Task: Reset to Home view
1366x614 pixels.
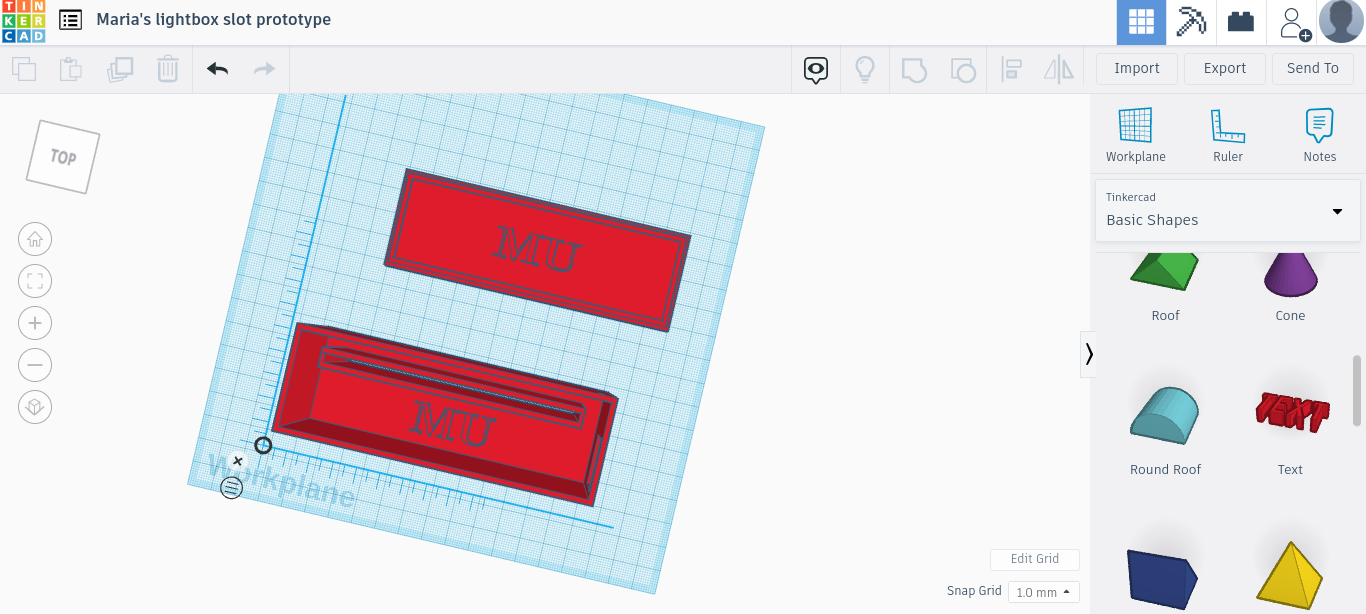Action: click(35, 239)
